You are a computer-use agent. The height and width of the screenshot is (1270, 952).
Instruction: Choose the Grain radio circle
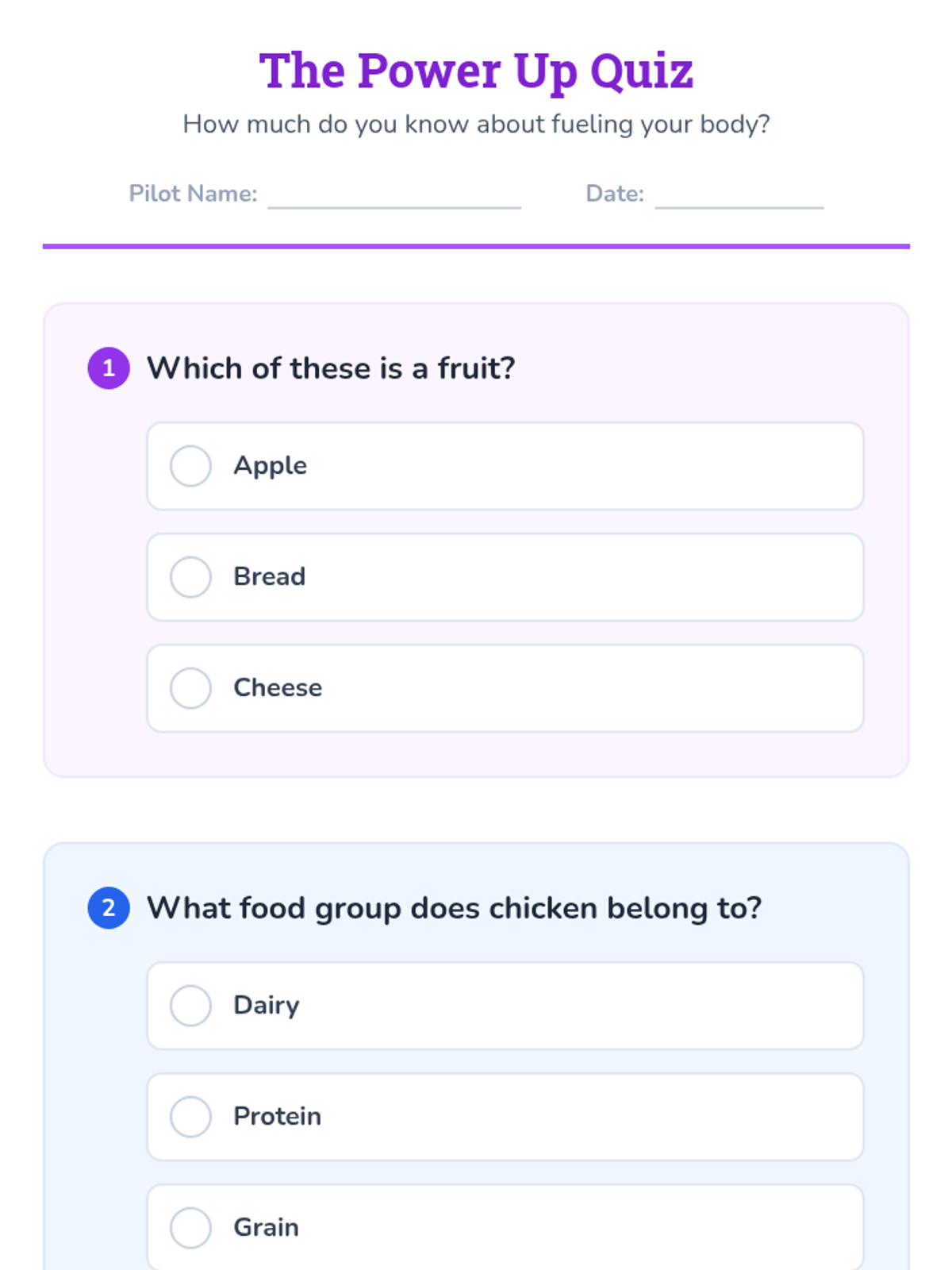190,1228
